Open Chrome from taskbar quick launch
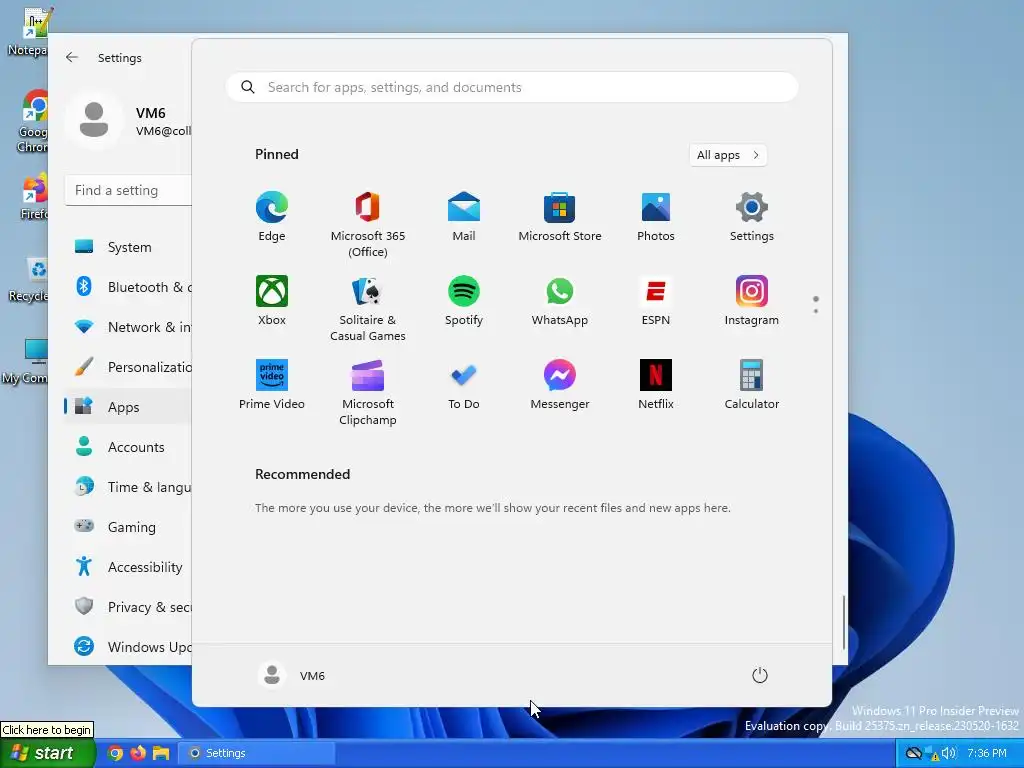The width and height of the screenshot is (1024, 768). click(x=115, y=753)
